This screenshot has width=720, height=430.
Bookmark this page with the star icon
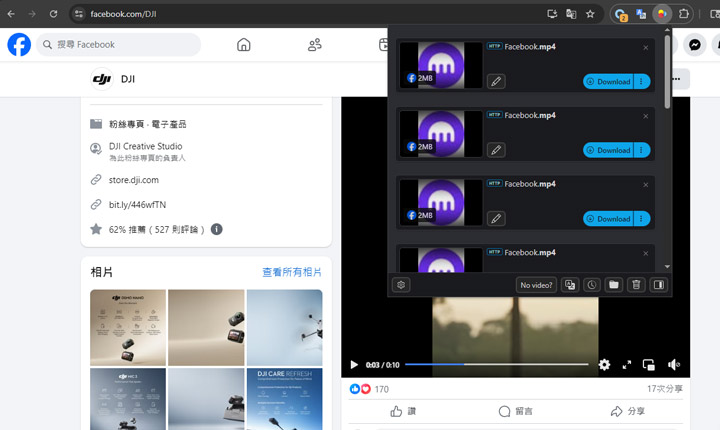tap(590, 14)
